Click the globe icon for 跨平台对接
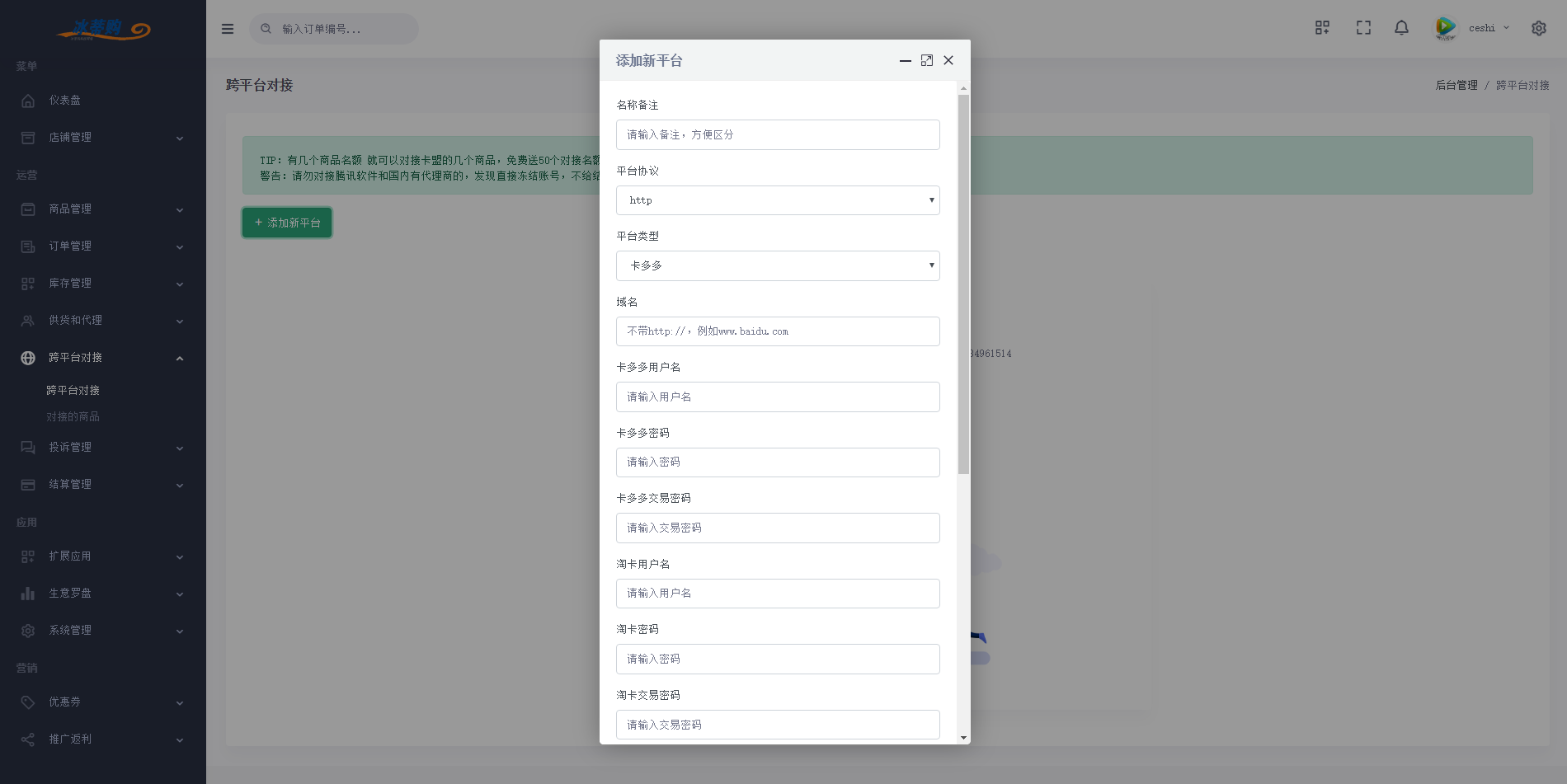Viewport: 1567px width, 784px height. coord(28,358)
